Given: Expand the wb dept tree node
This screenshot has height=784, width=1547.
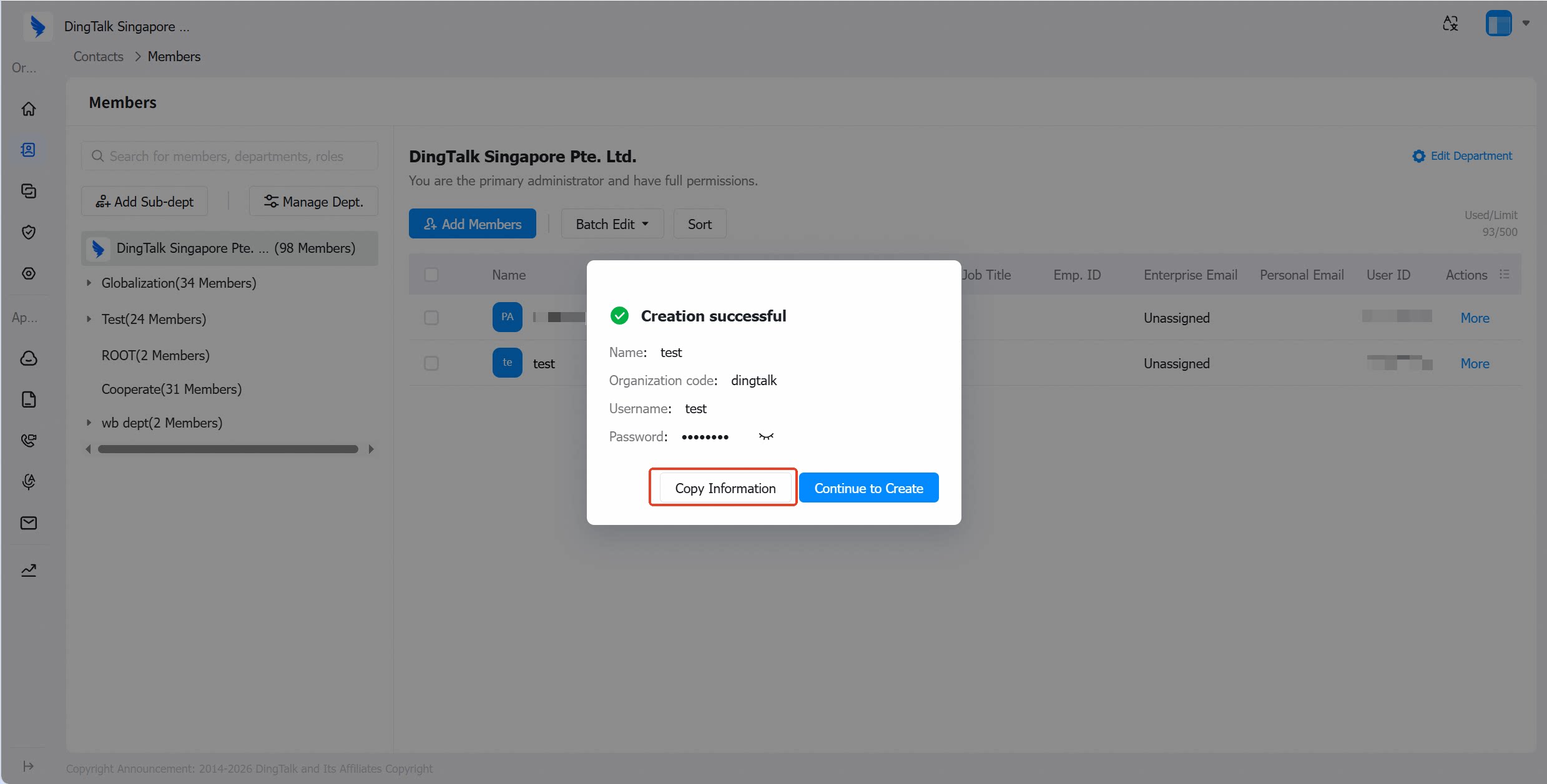Looking at the screenshot, I should [89, 423].
